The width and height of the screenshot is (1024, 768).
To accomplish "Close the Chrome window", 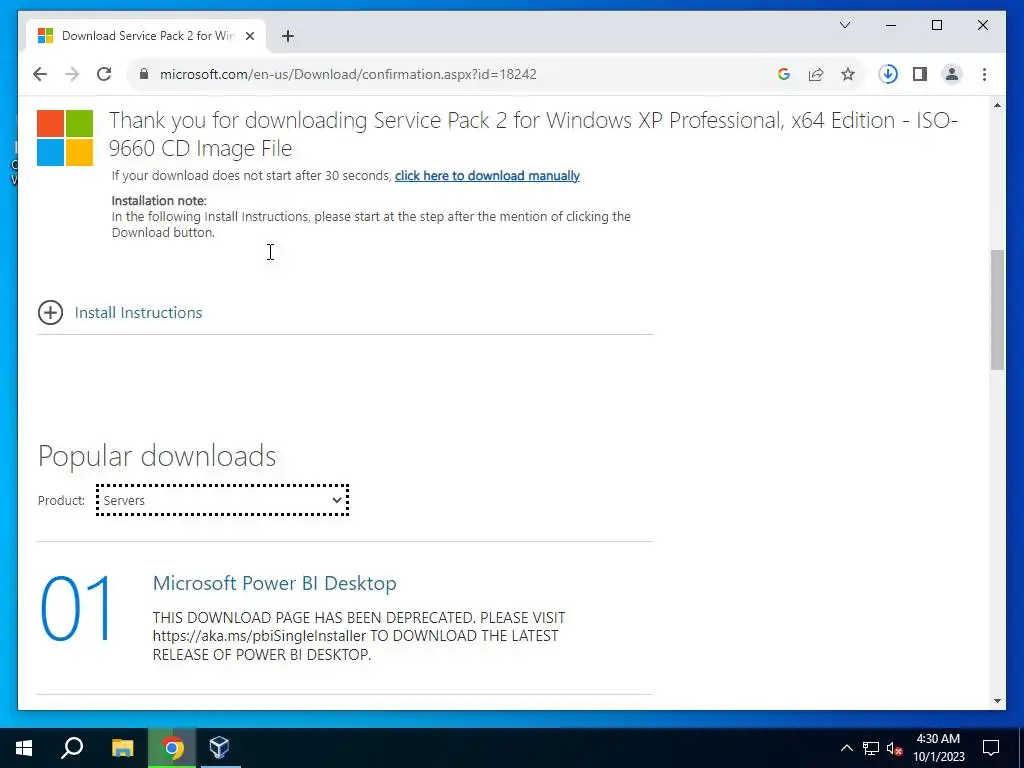I will (x=982, y=25).
